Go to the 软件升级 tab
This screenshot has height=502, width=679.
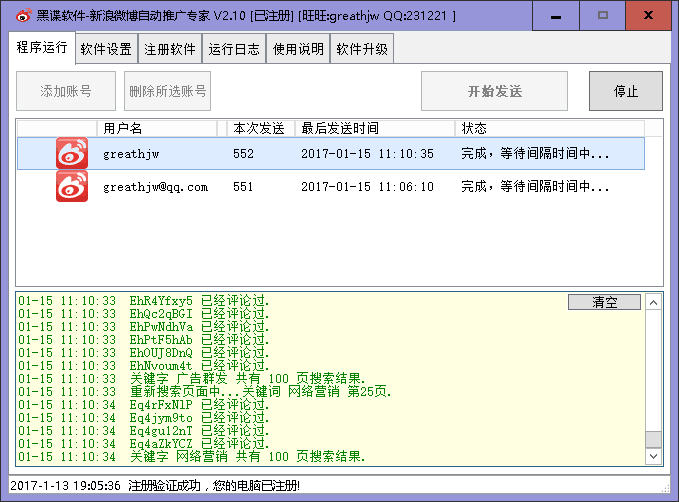(x=362, y=49)
